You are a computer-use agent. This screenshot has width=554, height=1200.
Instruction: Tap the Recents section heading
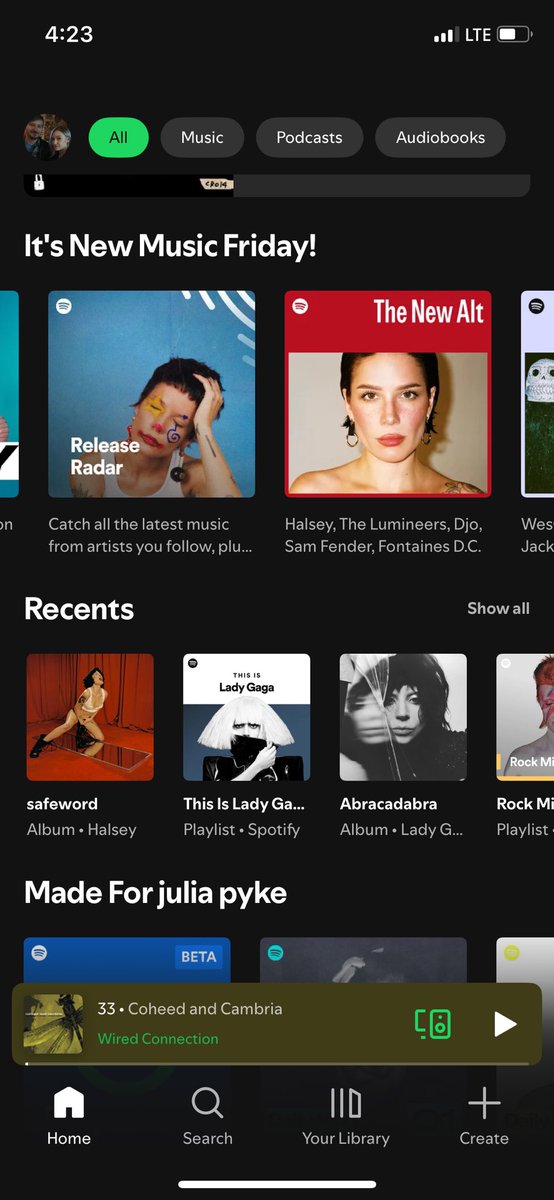[79, 608]
